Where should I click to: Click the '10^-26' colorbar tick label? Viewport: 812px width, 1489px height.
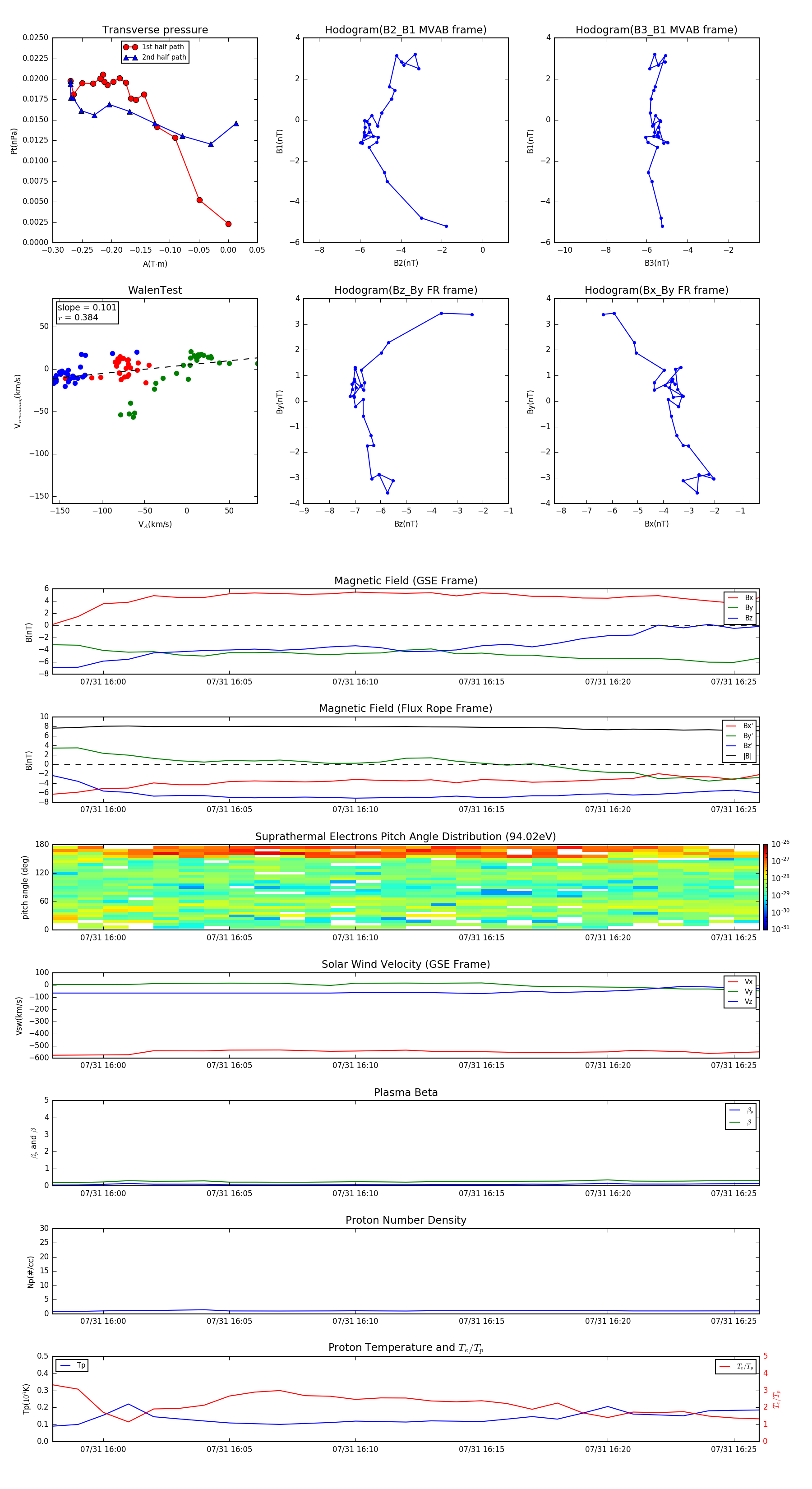(780, 844)
